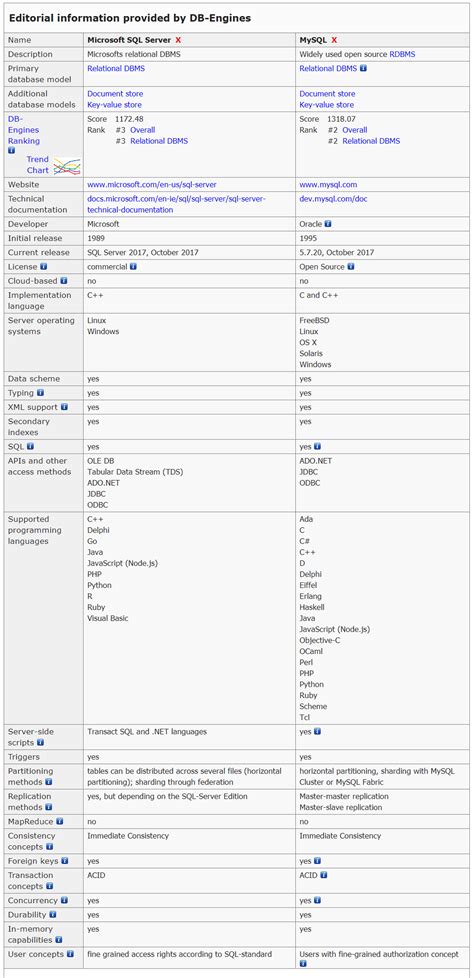Open info icon beside Cloud-based label
This screenshot has height=978, width=474.
(64, 281)
